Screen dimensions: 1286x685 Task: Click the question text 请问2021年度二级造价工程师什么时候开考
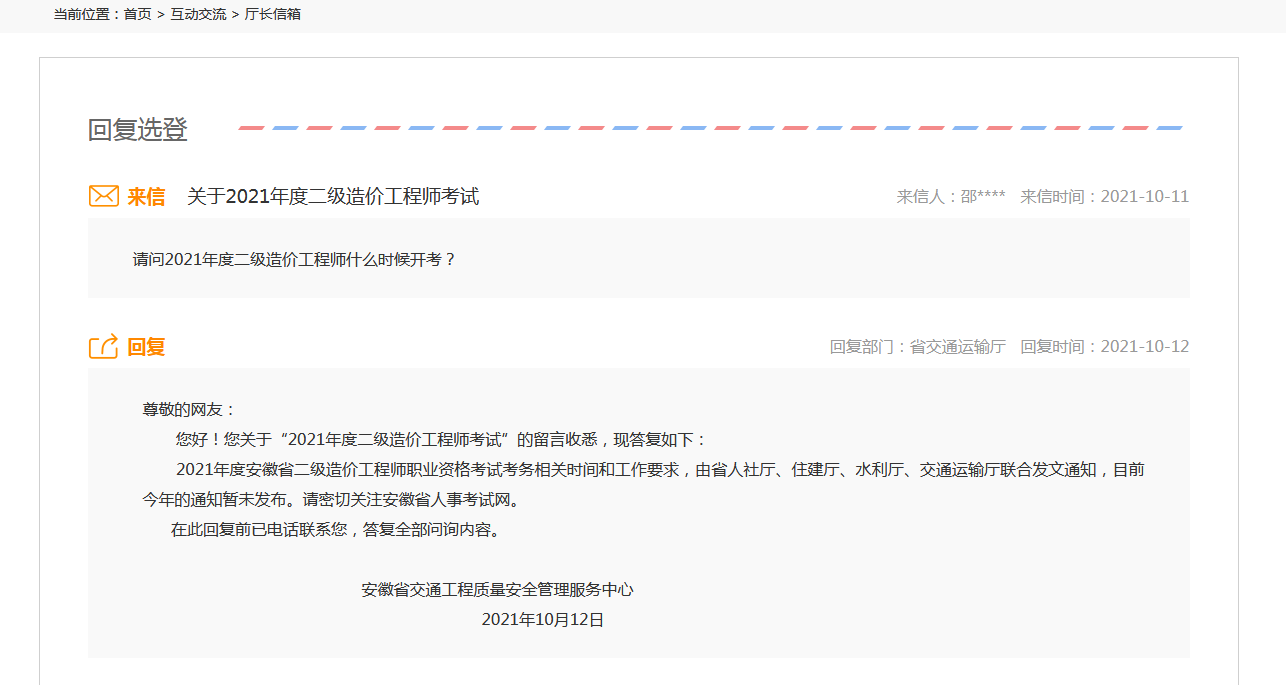pyautogui.click(x=294, y=259)
